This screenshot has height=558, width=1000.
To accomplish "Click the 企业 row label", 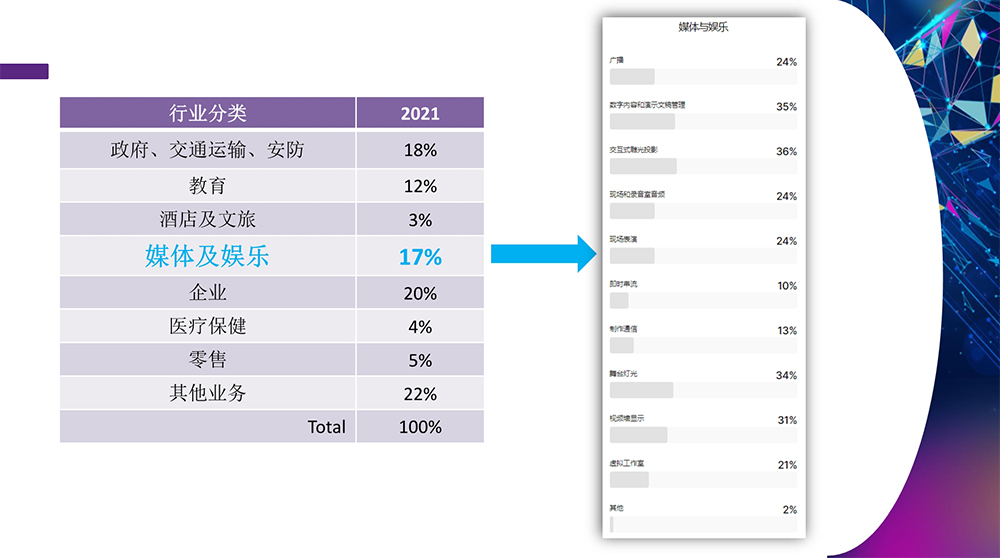I will (x=207, y=293).
